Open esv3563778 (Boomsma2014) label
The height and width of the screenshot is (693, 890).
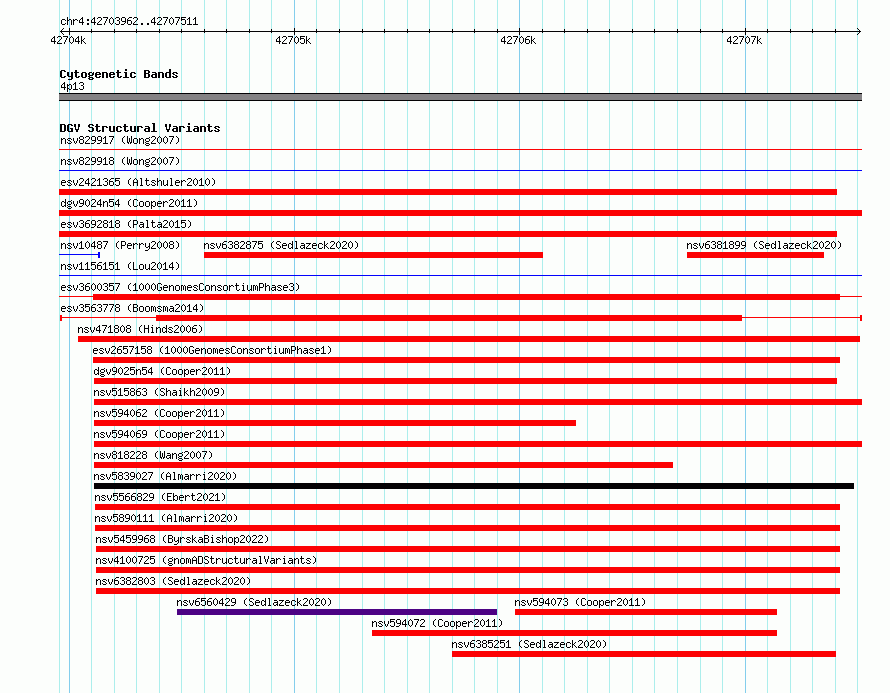pos(132,308)
